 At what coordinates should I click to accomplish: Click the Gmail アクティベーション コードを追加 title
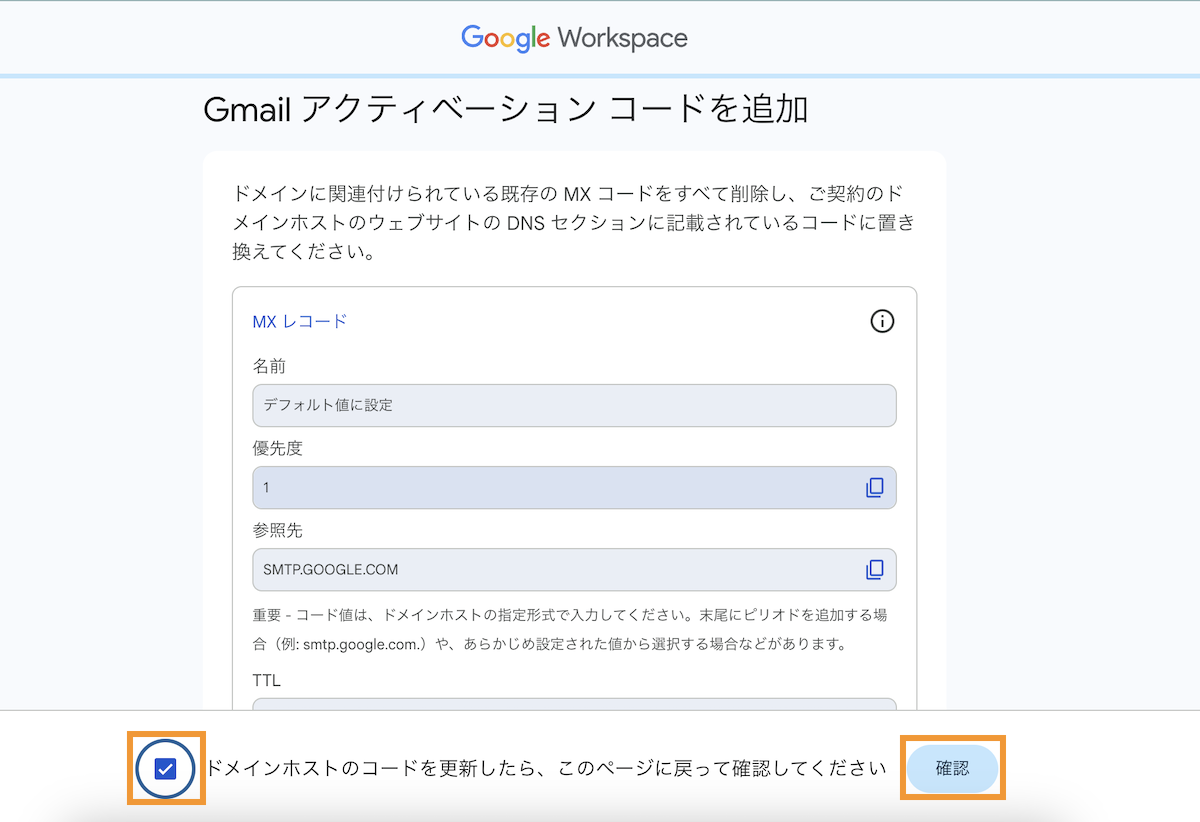click(x=505, y=109)
